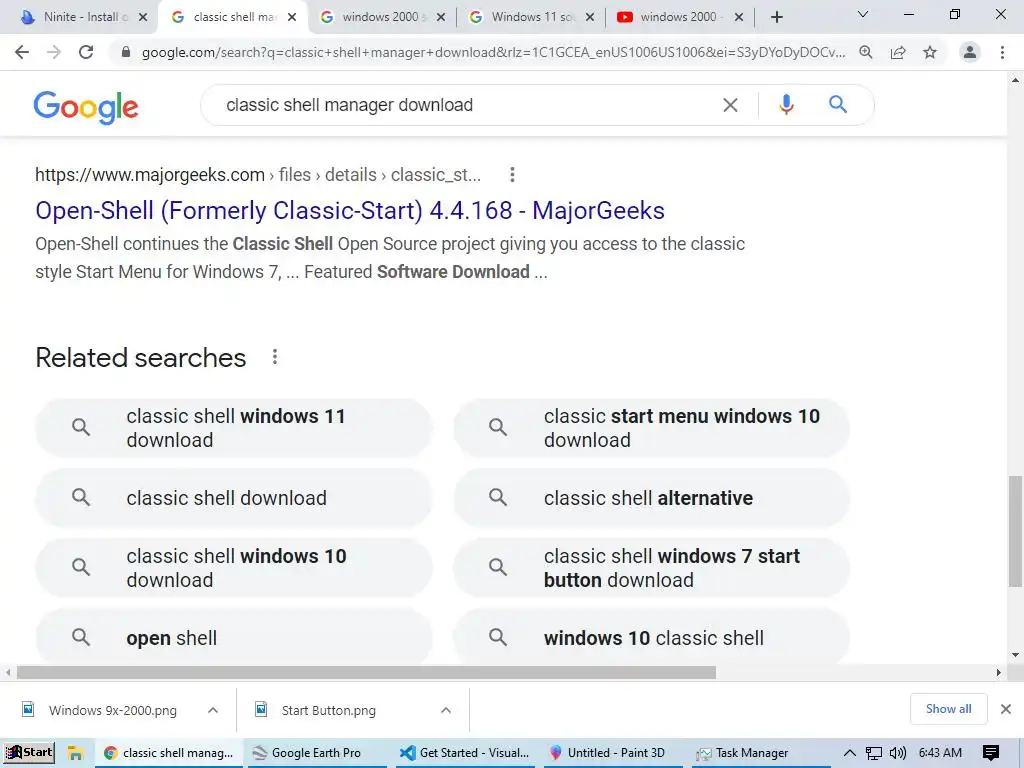This screenshot has width=1024, height=768.
Task: Open the notification center icon
Action: (x=991, y=753)
